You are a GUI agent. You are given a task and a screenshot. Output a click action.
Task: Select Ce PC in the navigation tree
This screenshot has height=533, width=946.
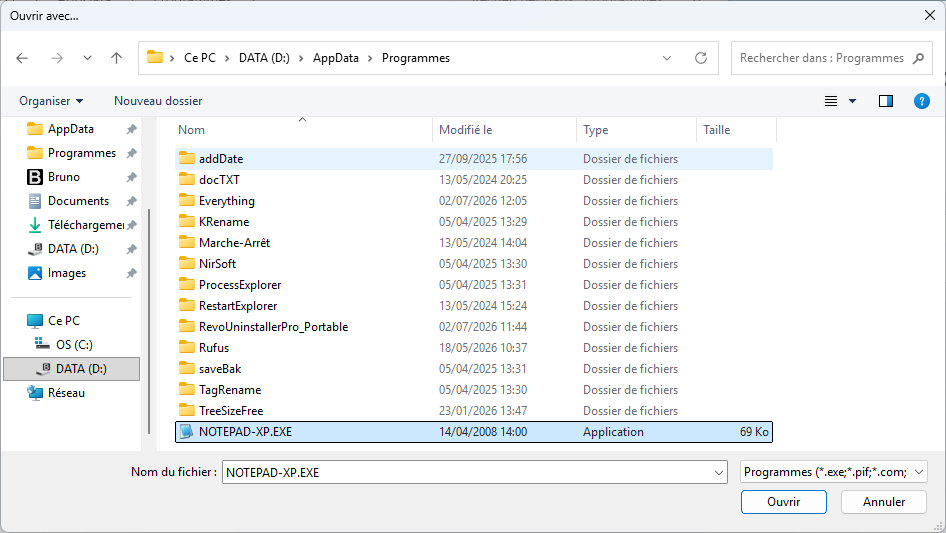pyautogui.click(x=63, y=321)
